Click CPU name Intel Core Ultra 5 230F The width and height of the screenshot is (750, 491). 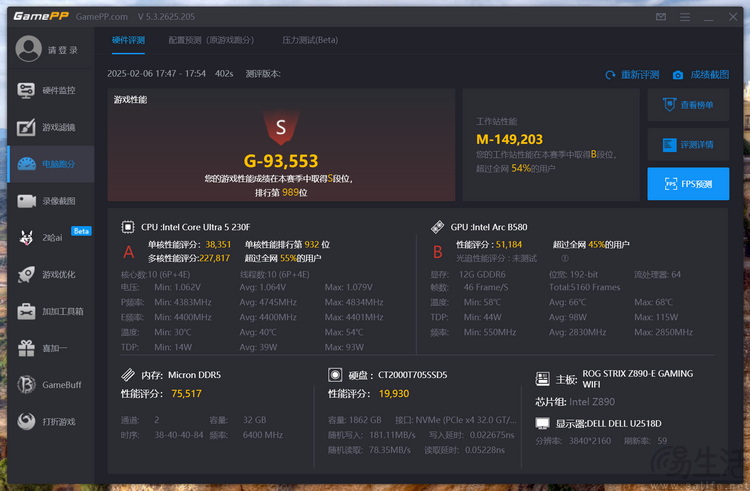point(206,227)
